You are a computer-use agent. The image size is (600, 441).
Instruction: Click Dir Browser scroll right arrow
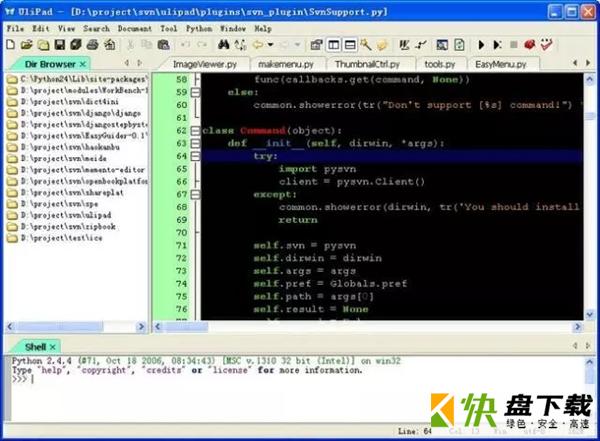(141, 327)
